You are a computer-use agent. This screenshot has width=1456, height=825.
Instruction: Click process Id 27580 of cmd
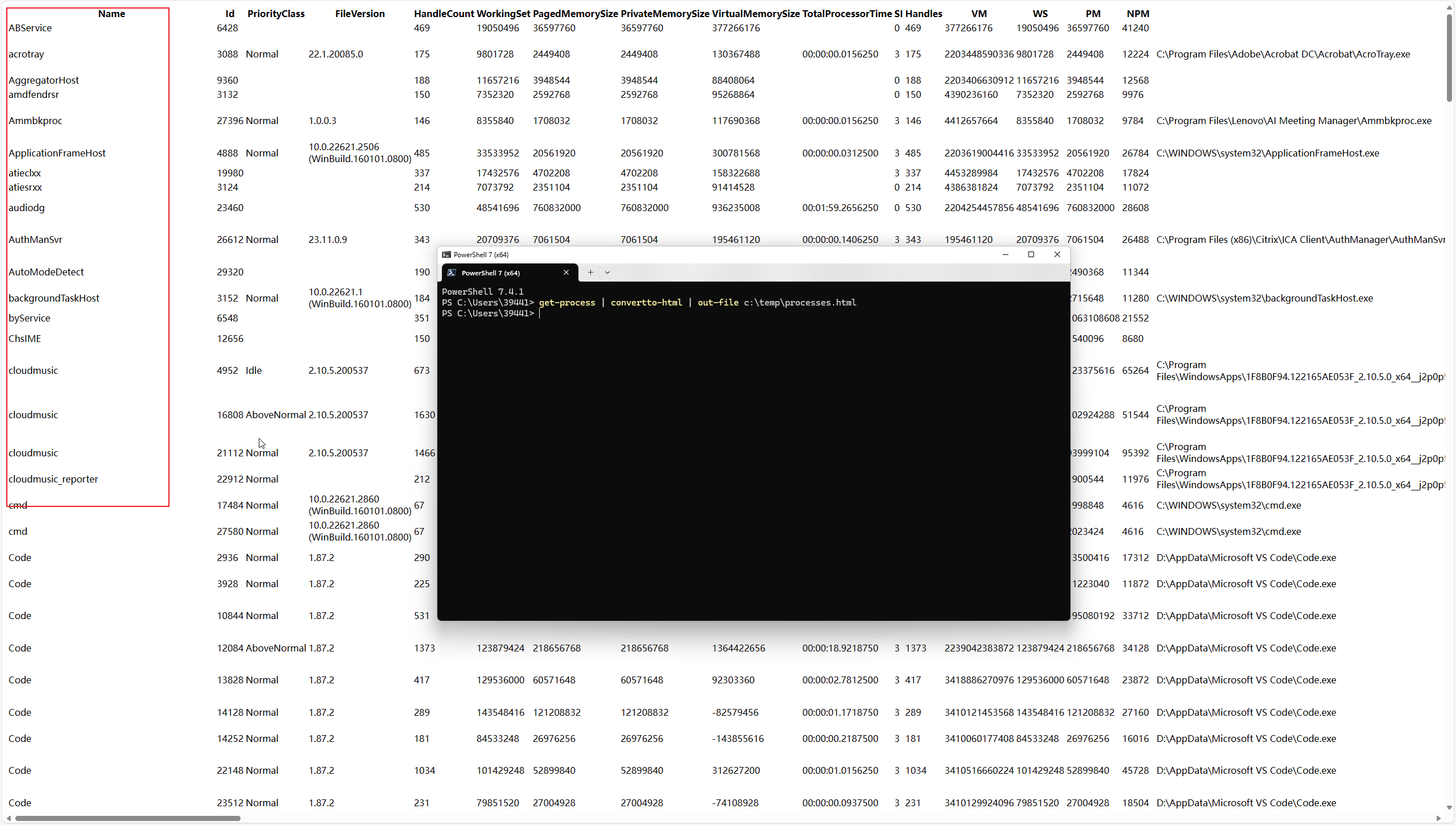point(230,531)
